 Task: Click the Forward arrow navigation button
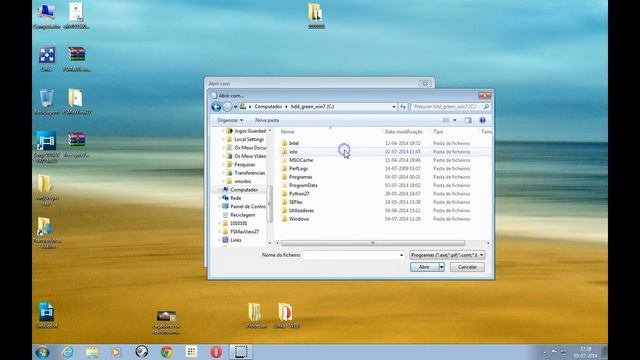click(x=227, y=107)
